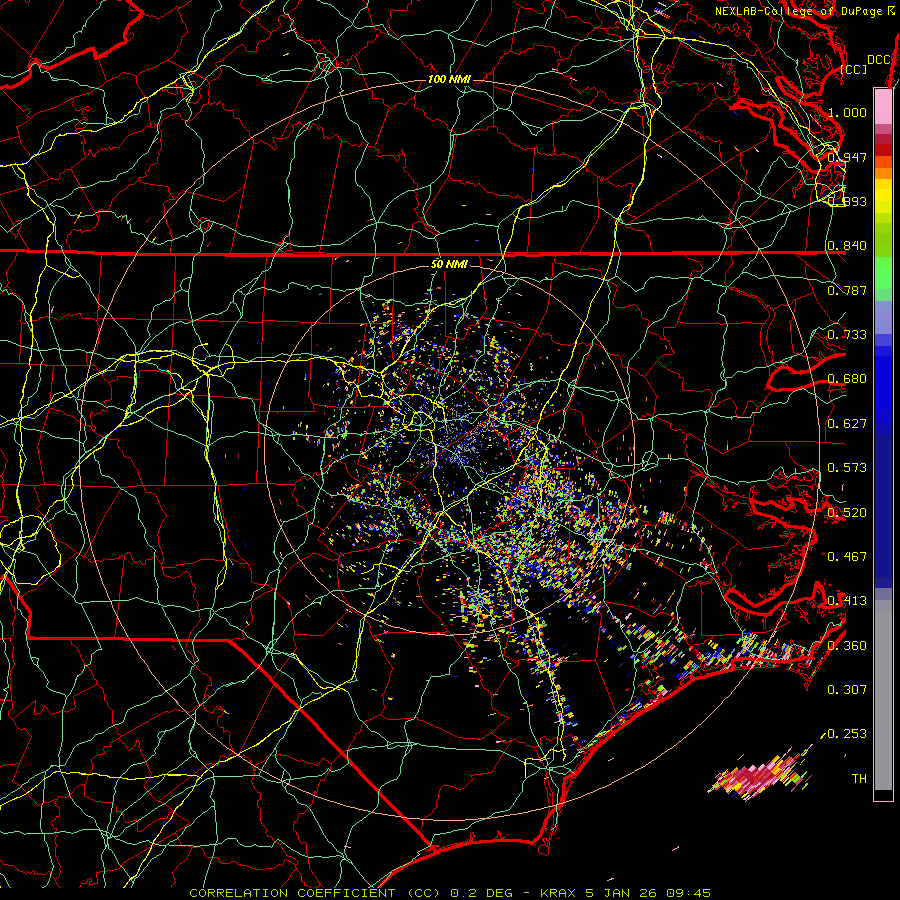Click the 09:45 timestamp in the footer

click(x=688, y=893)
